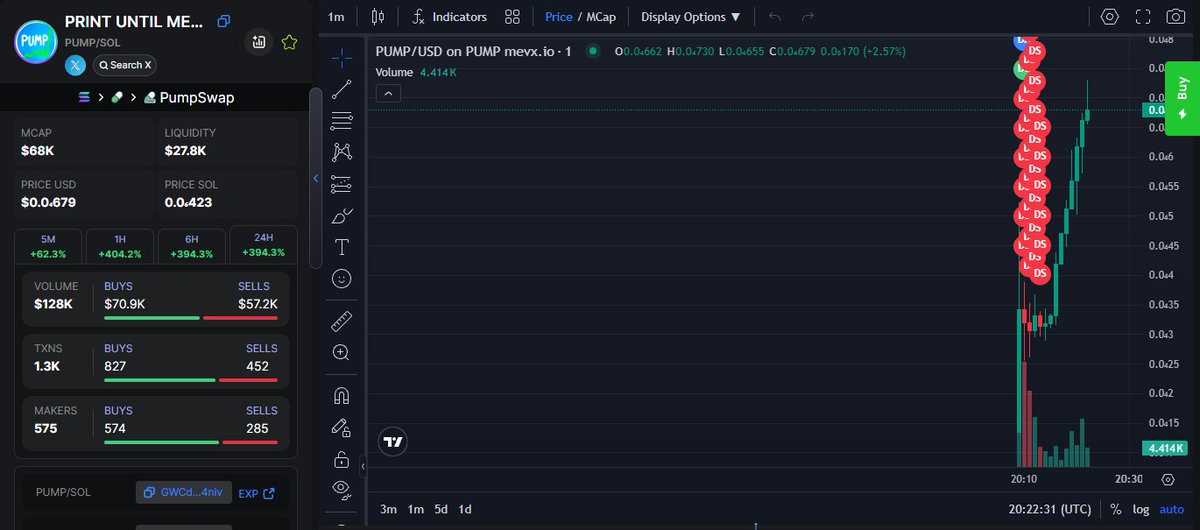Open the PumpSwap link

(189, 98)
